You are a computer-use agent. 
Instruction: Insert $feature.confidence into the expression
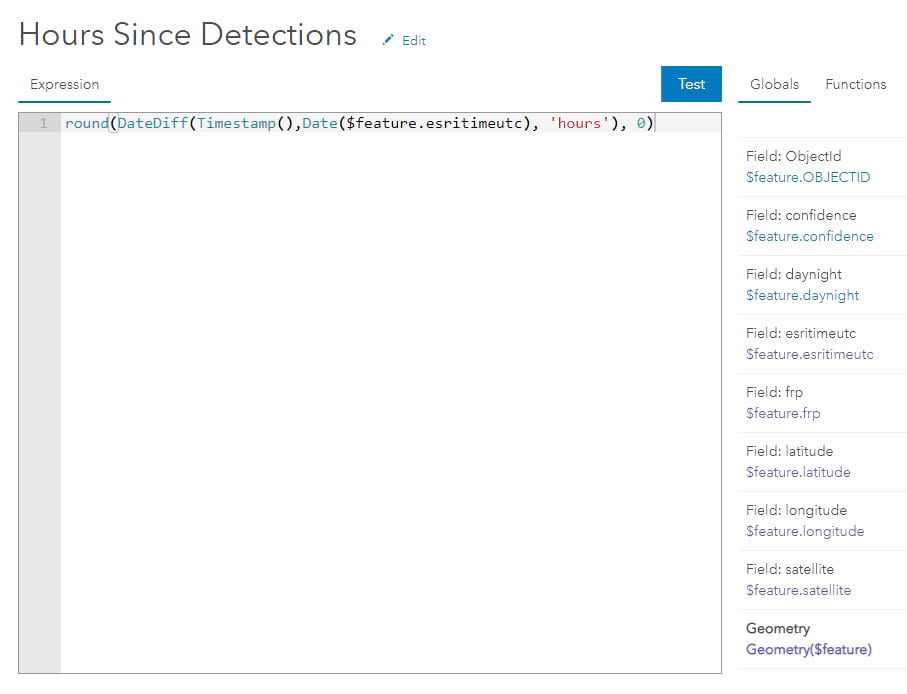tap(809, 236)
